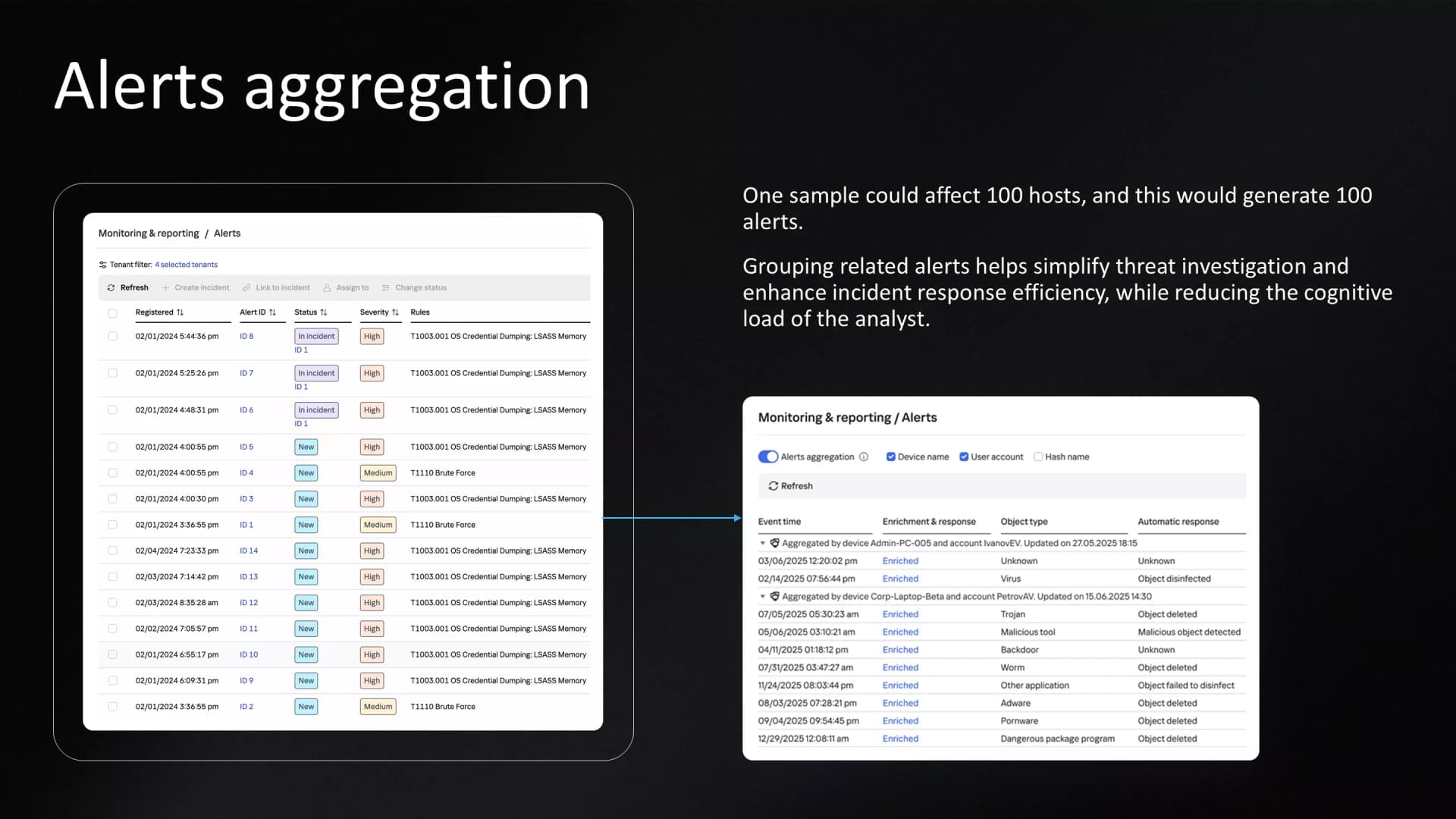Select checkbox for alert ID 7
The height and width of the screenshot is (819, 1456).
pos(113,373)
